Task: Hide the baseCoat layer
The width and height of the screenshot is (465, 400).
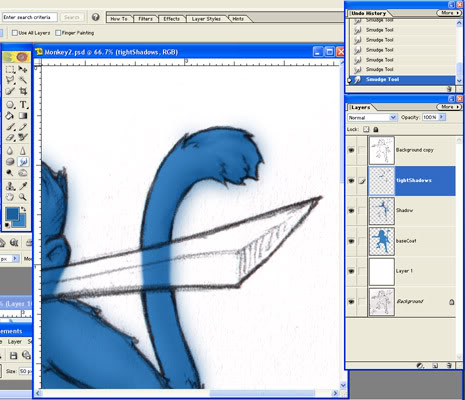Action: pyautogui.click(x=351, y=241)
